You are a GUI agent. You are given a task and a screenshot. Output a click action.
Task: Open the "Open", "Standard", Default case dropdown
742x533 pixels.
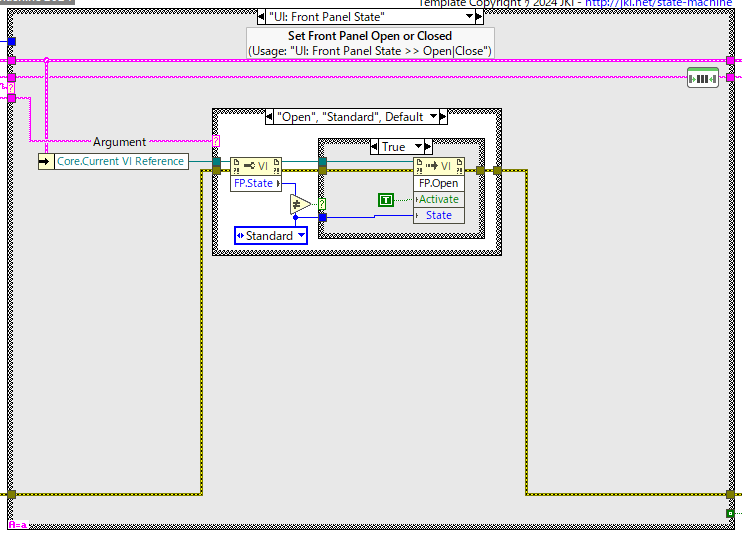[x=433, y=116]
